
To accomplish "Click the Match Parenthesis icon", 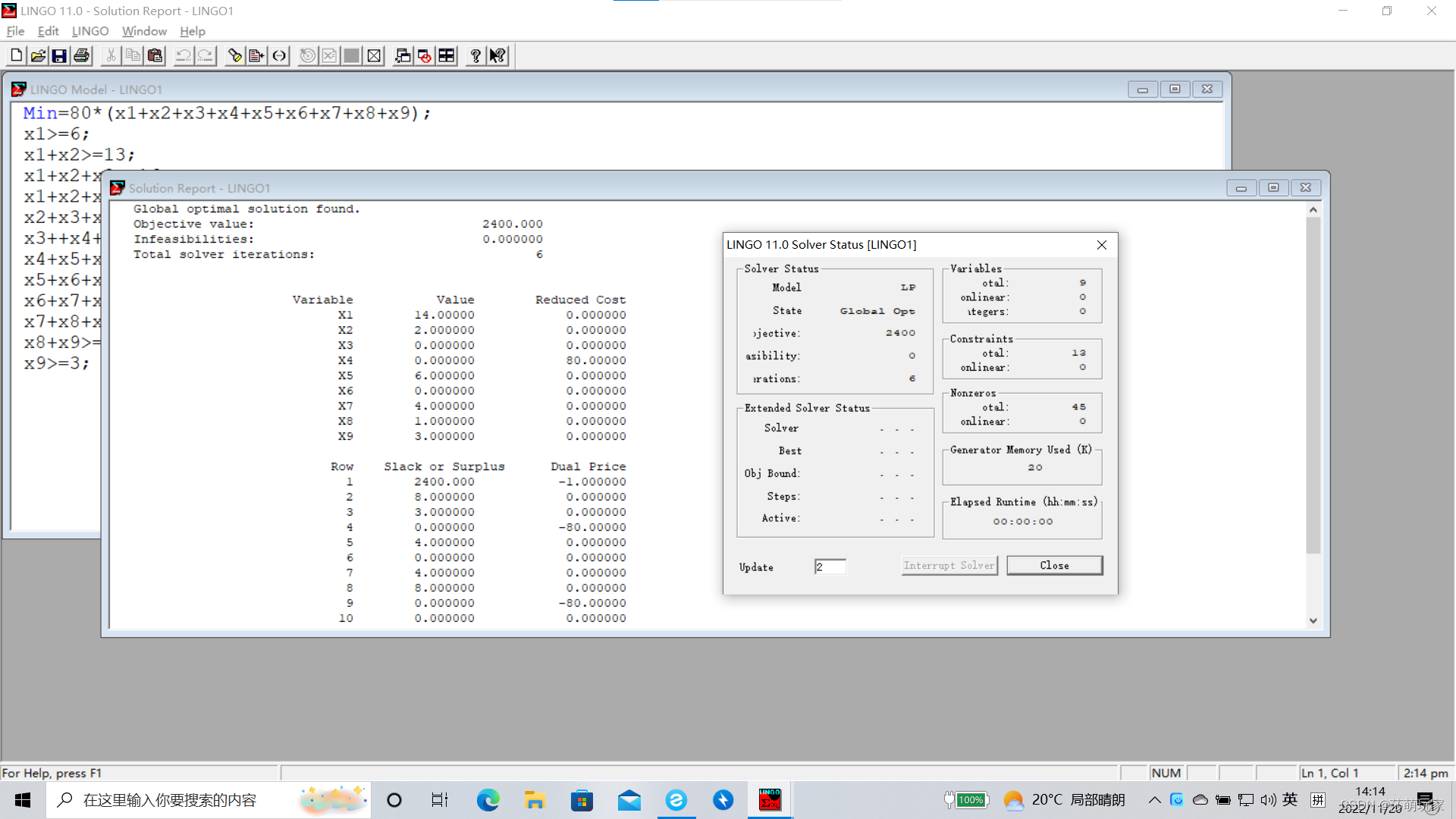I will coord(279,55).
